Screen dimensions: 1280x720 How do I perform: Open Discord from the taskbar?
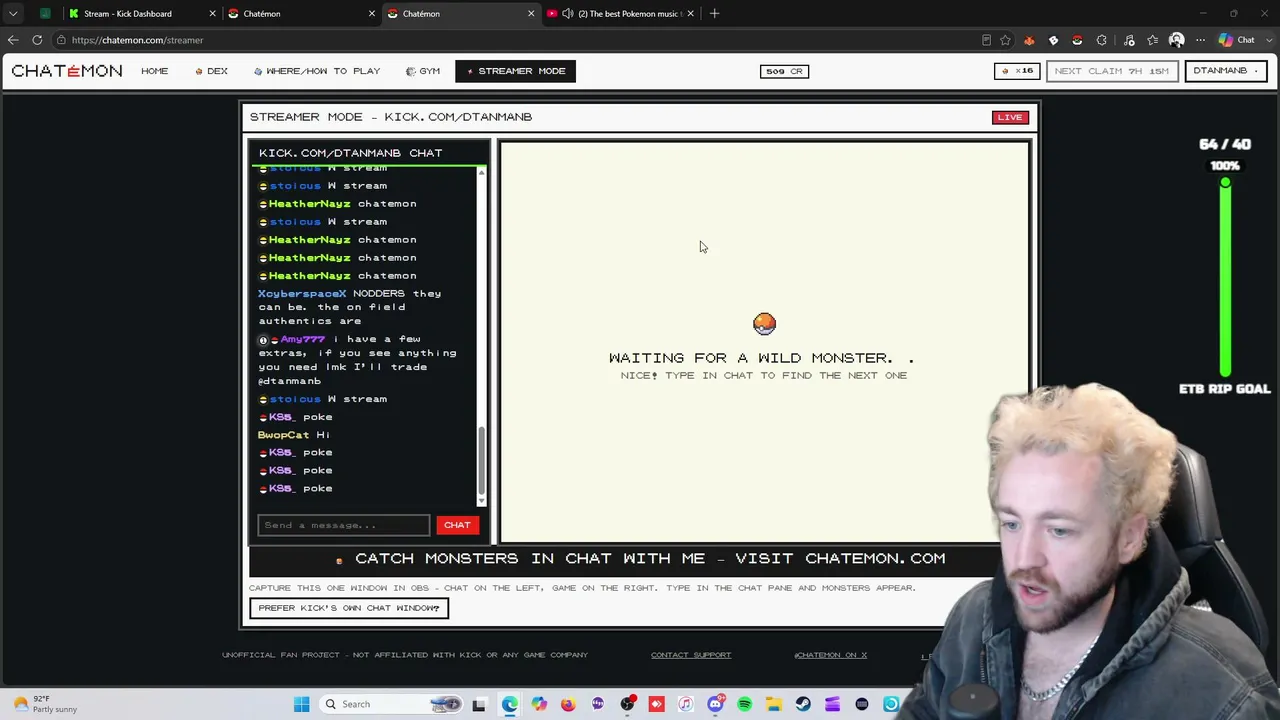pos(715,704)
